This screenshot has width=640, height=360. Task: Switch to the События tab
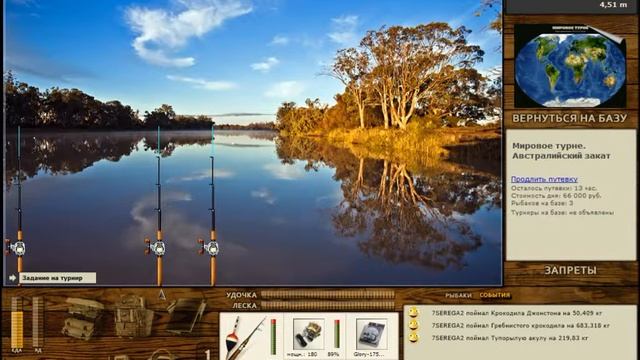point(495,295)
